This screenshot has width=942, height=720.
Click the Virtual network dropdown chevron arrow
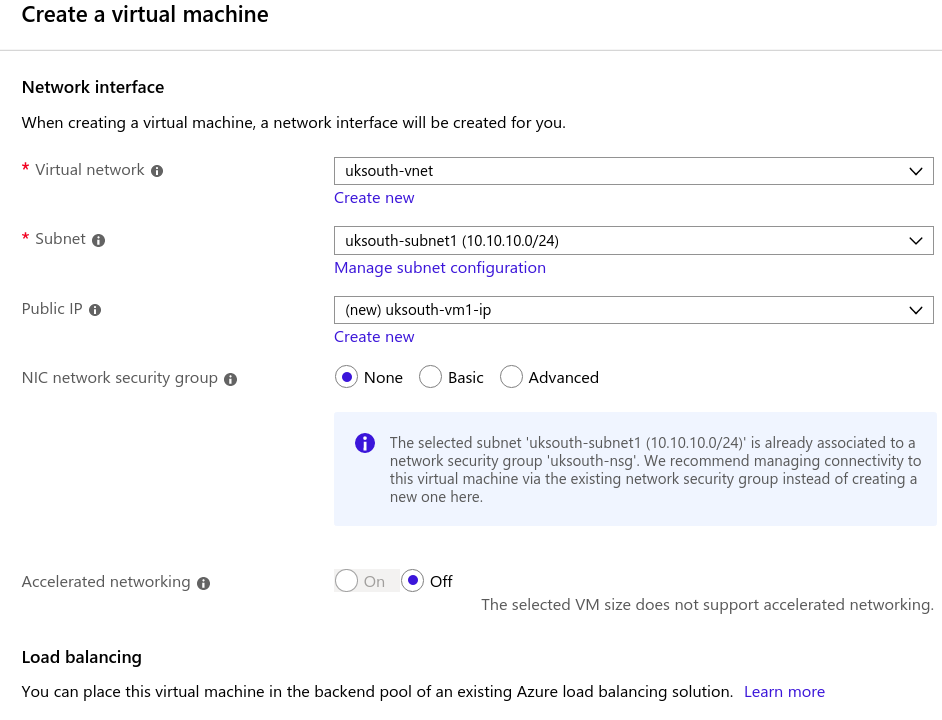916,171
